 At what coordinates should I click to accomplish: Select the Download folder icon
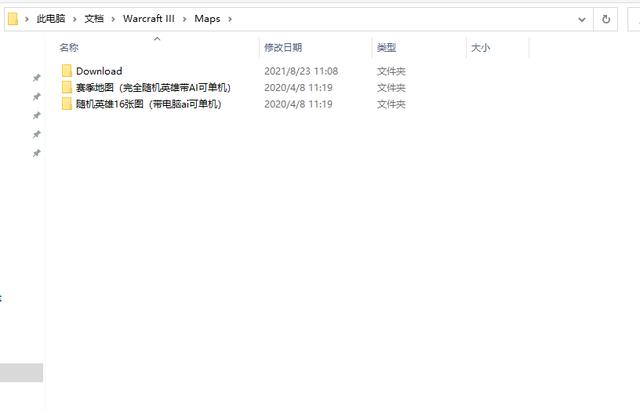point(67,71)
